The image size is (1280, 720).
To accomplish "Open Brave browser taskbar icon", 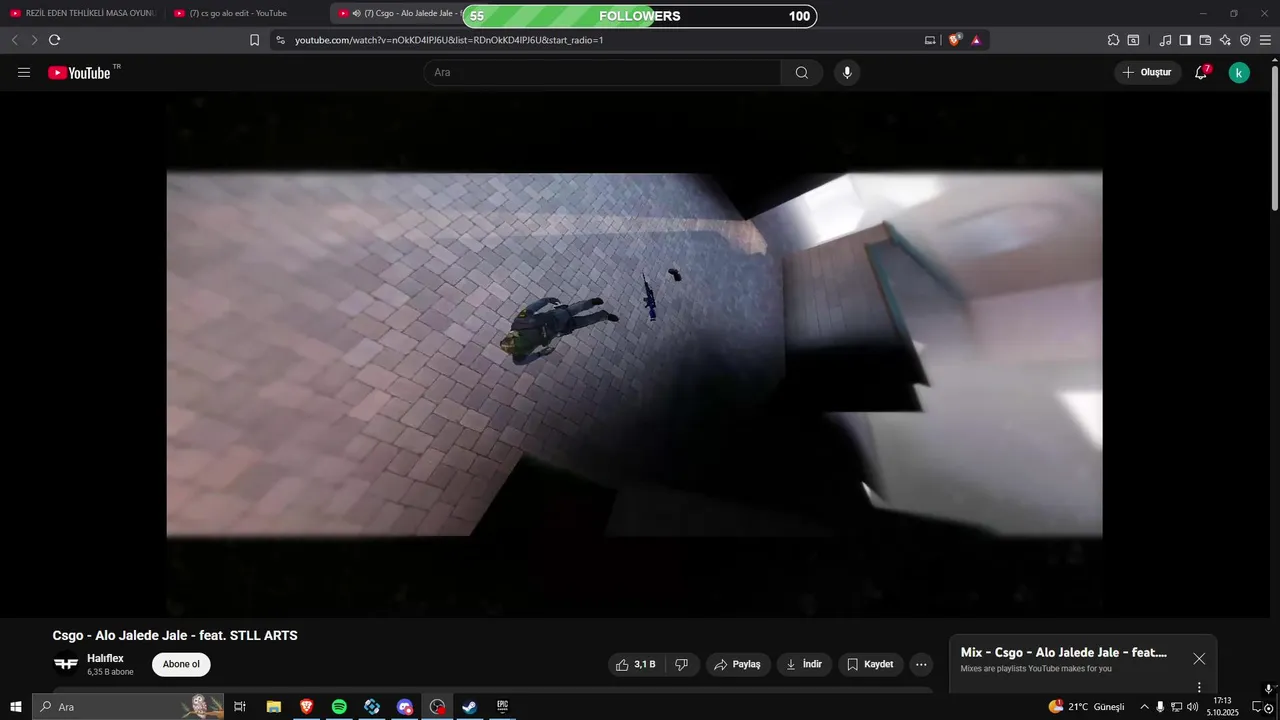I will (x=306, y=707).
